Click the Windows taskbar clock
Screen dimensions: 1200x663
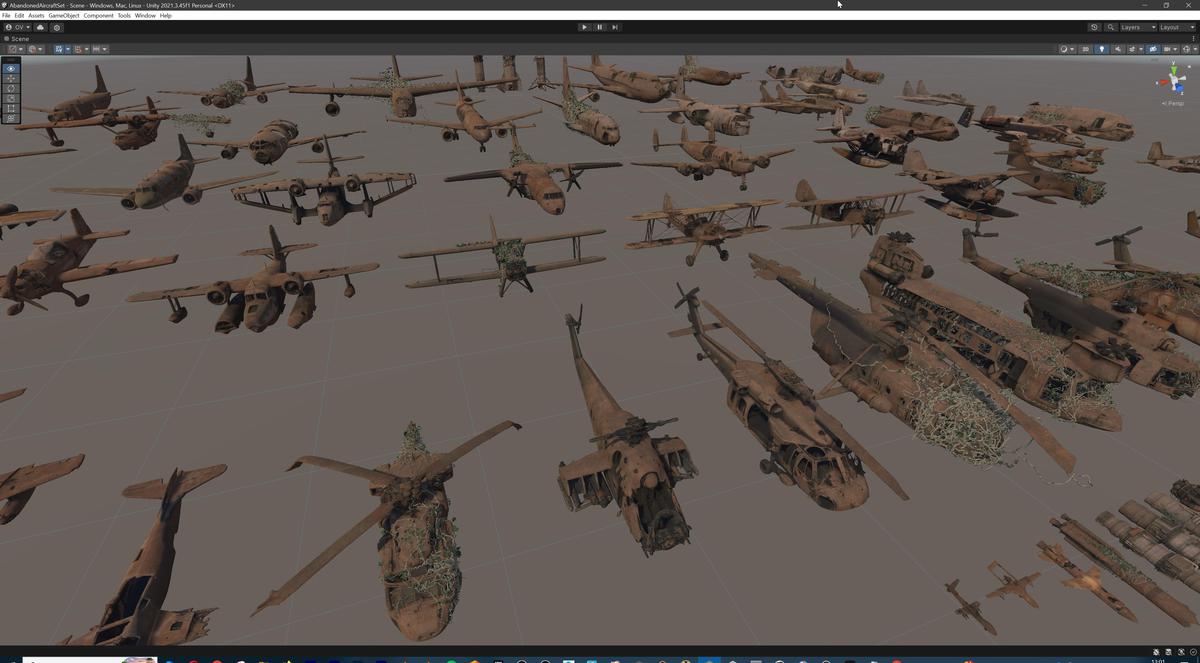1158,660
